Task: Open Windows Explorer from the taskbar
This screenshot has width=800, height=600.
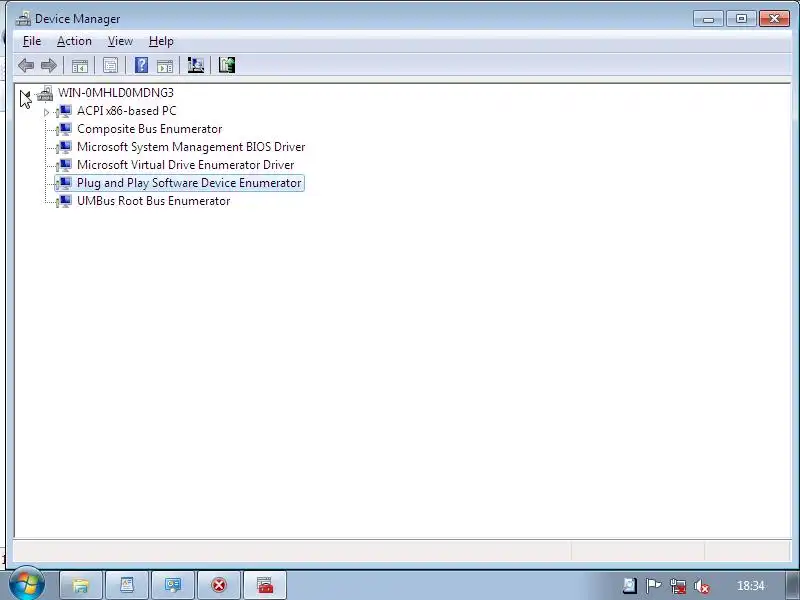Action: point(81,585)
